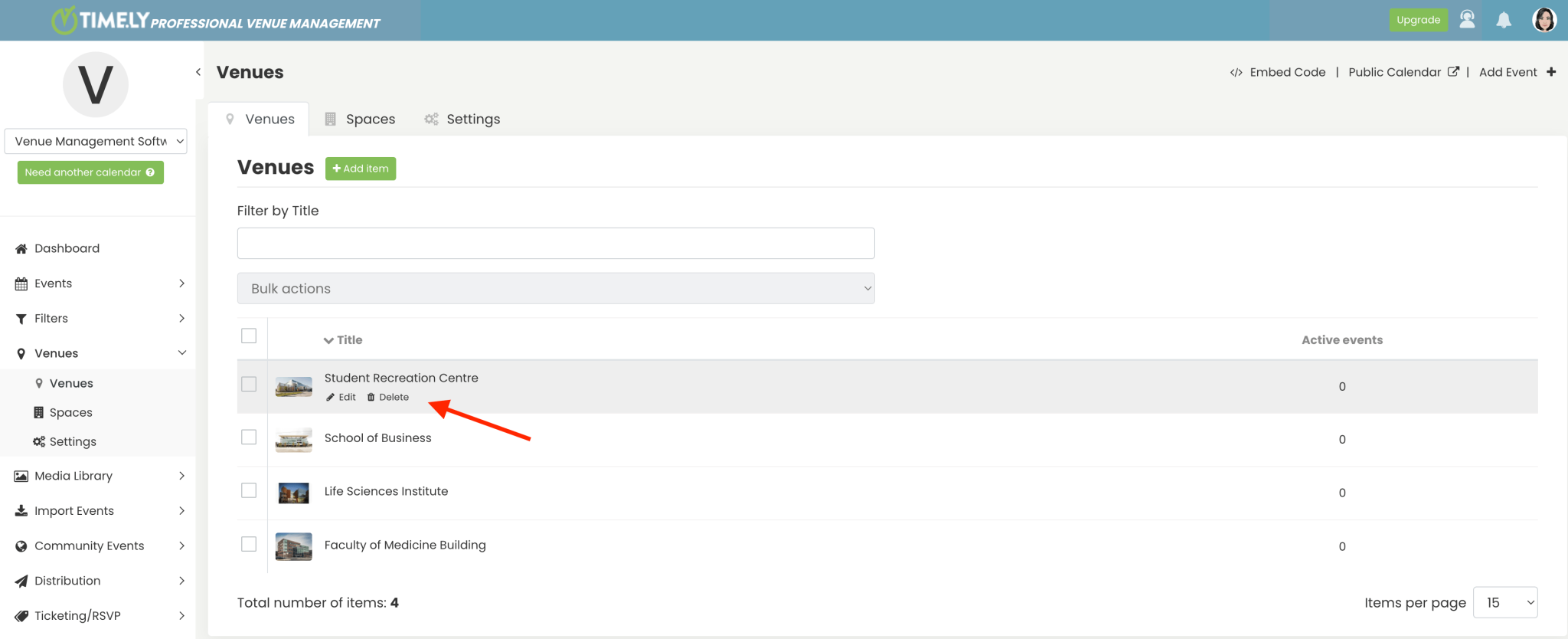Click the Filters funnel icon
Screen dimensions: 1568x639
click(x=21, y=319)
